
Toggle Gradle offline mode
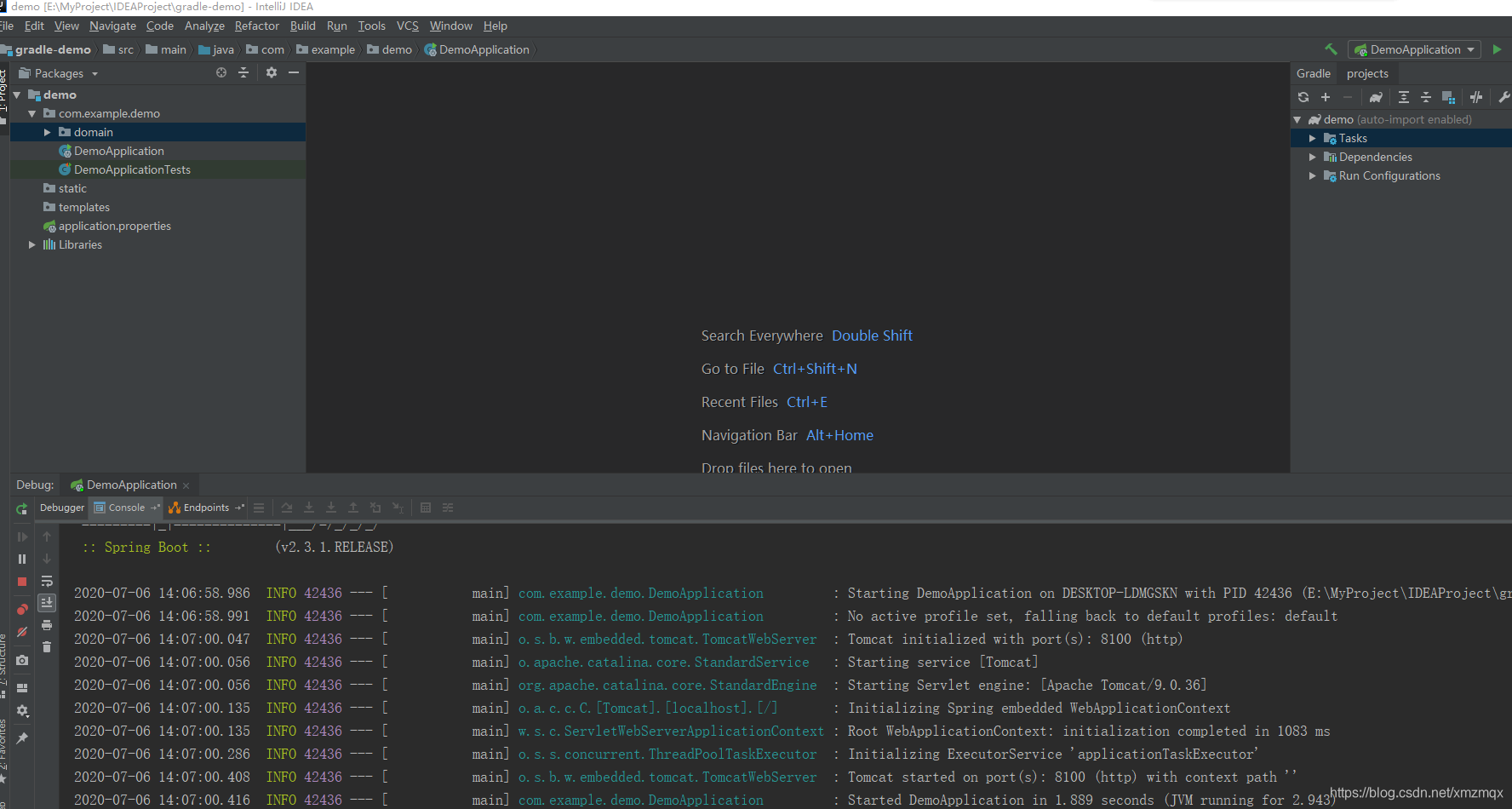point(1477,97)
